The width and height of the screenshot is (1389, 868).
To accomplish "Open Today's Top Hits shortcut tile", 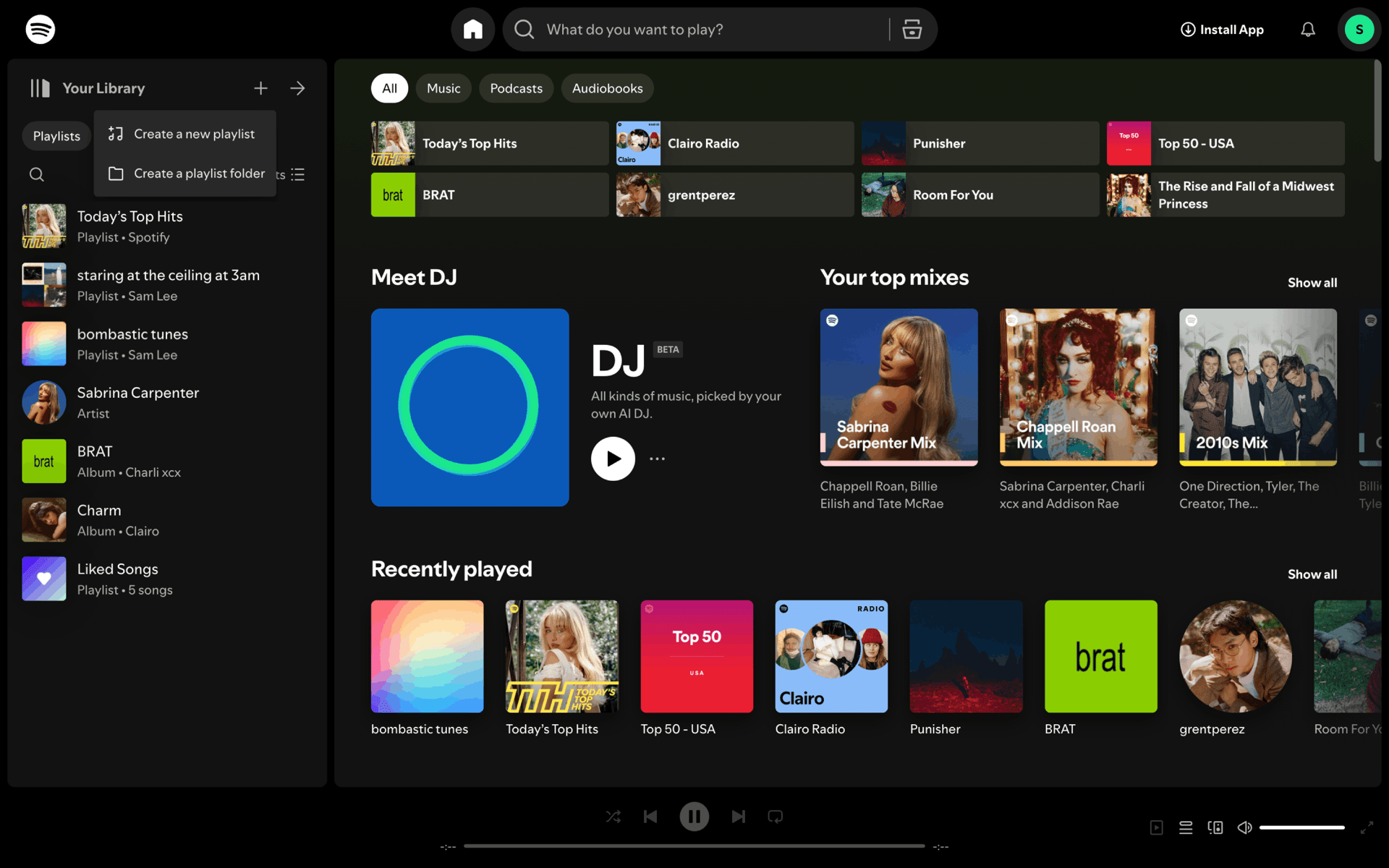I will pos(490,143).
